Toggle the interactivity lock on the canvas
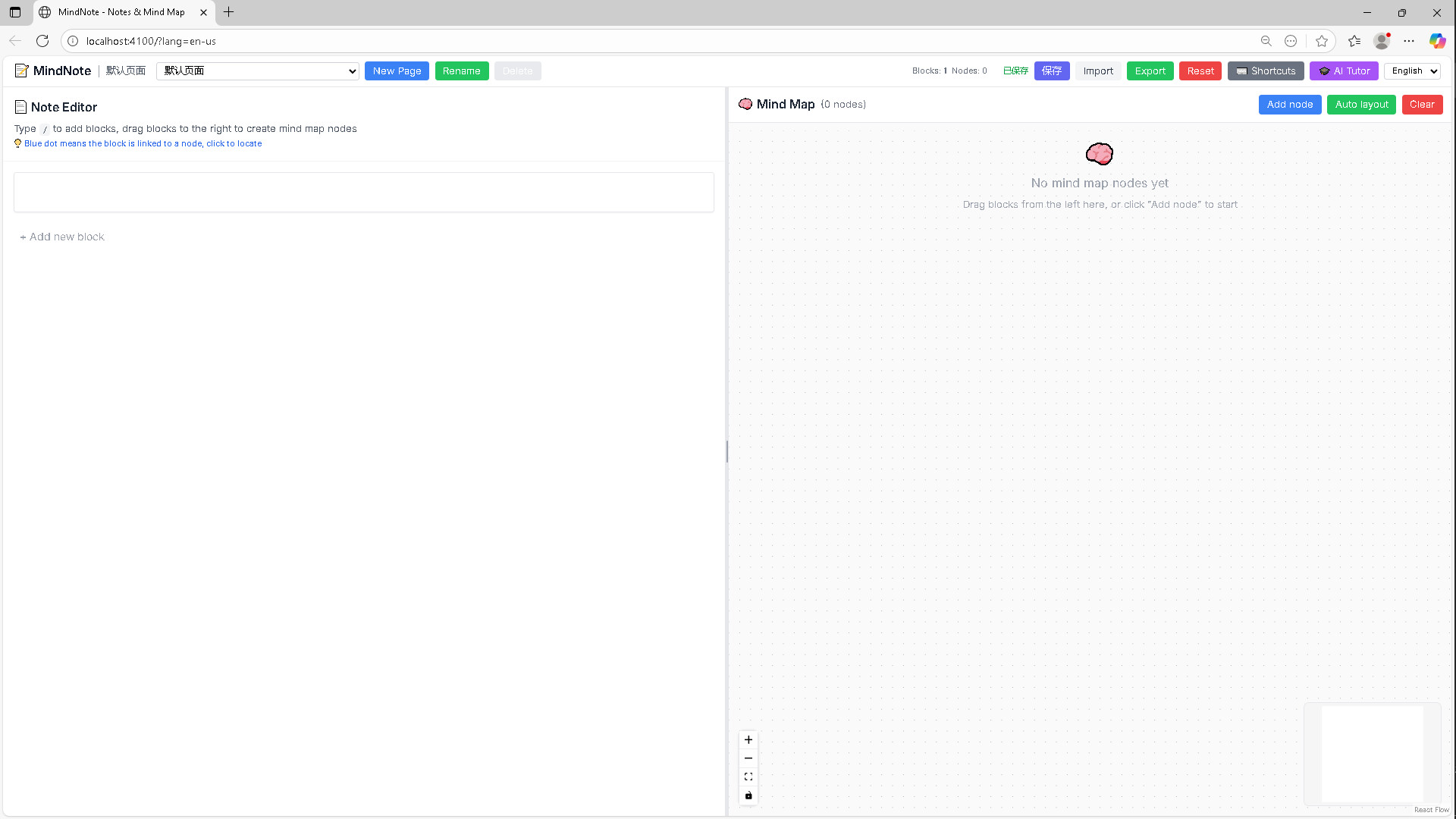Screen dimensions: 1456x819 [x=748, y=795]
